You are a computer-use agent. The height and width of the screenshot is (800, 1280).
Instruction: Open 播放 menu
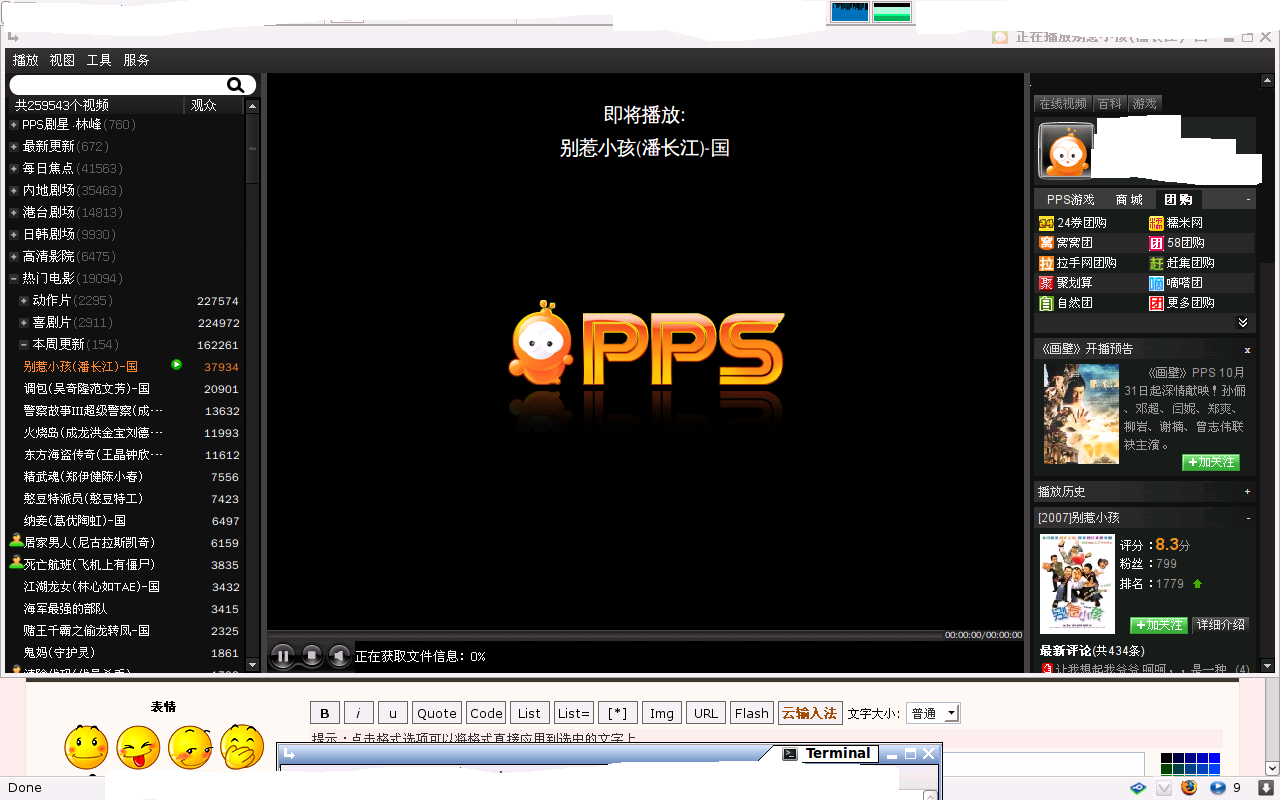(x=26, y=60)
